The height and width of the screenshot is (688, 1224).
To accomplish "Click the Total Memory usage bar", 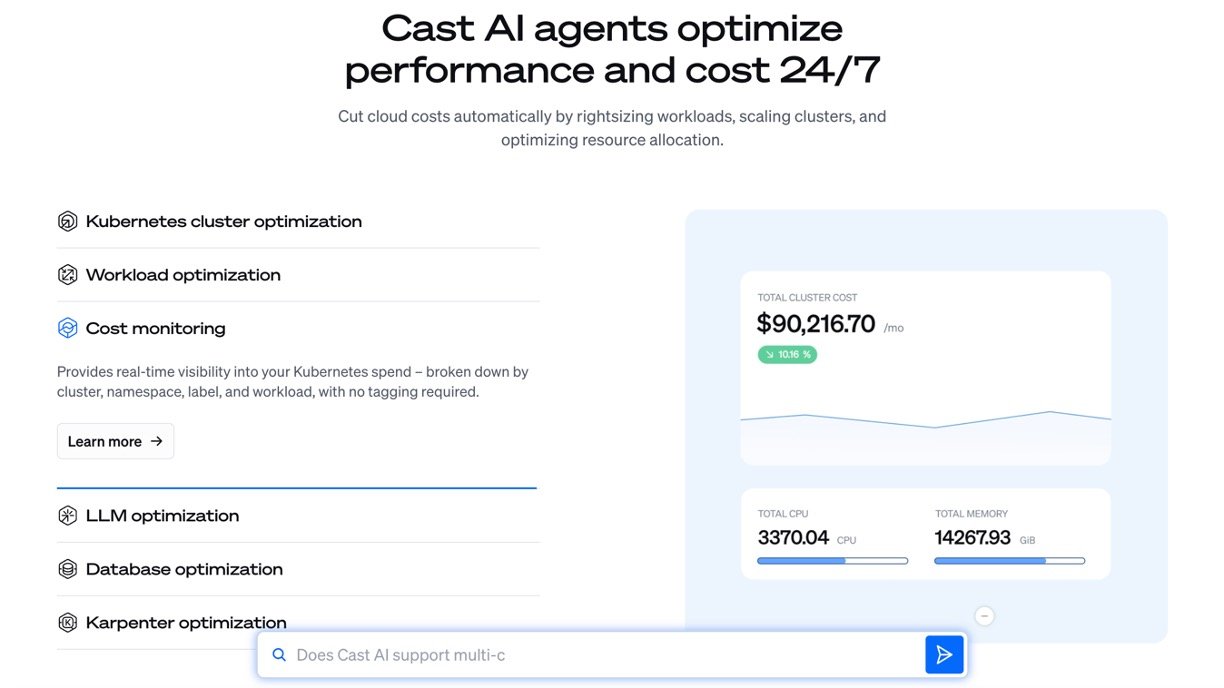I will tap(1009, 561).
